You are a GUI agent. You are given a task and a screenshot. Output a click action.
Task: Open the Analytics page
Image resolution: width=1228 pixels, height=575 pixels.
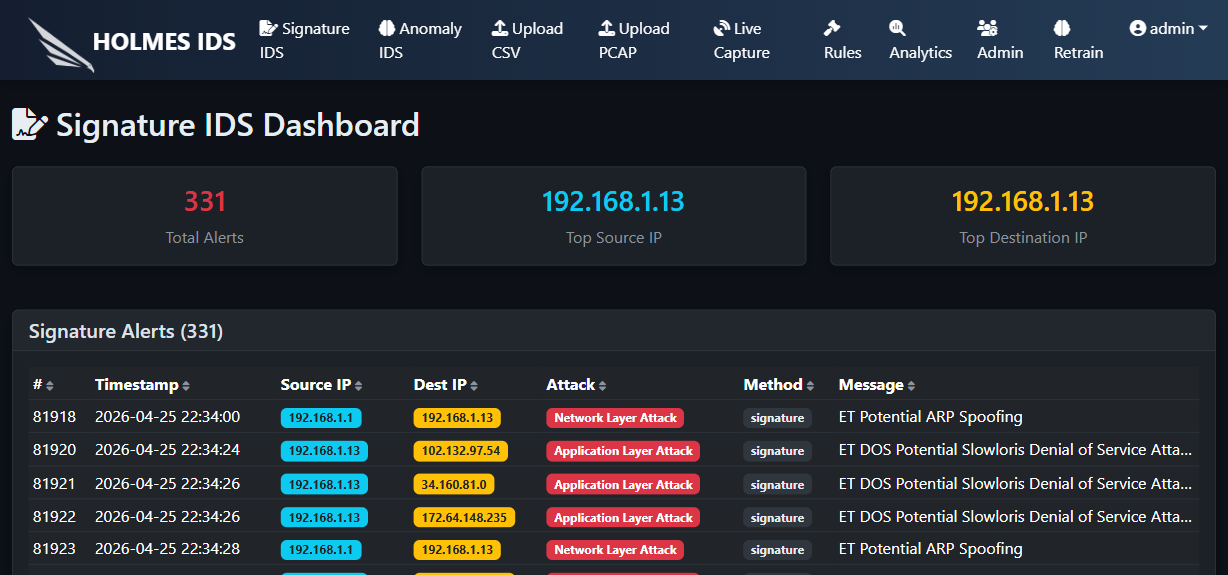[x=921, y=41]
